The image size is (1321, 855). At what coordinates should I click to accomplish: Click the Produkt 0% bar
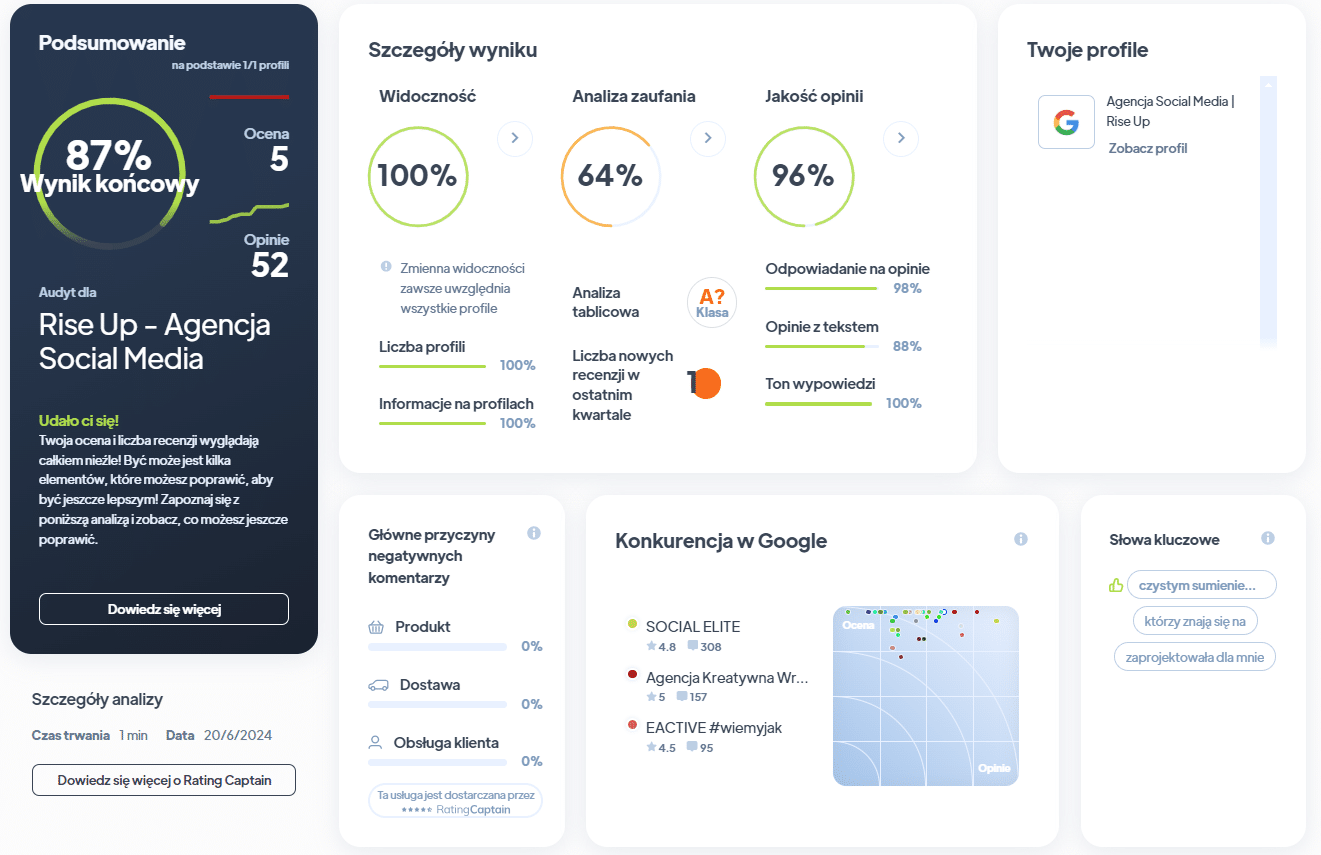point(437,647)
